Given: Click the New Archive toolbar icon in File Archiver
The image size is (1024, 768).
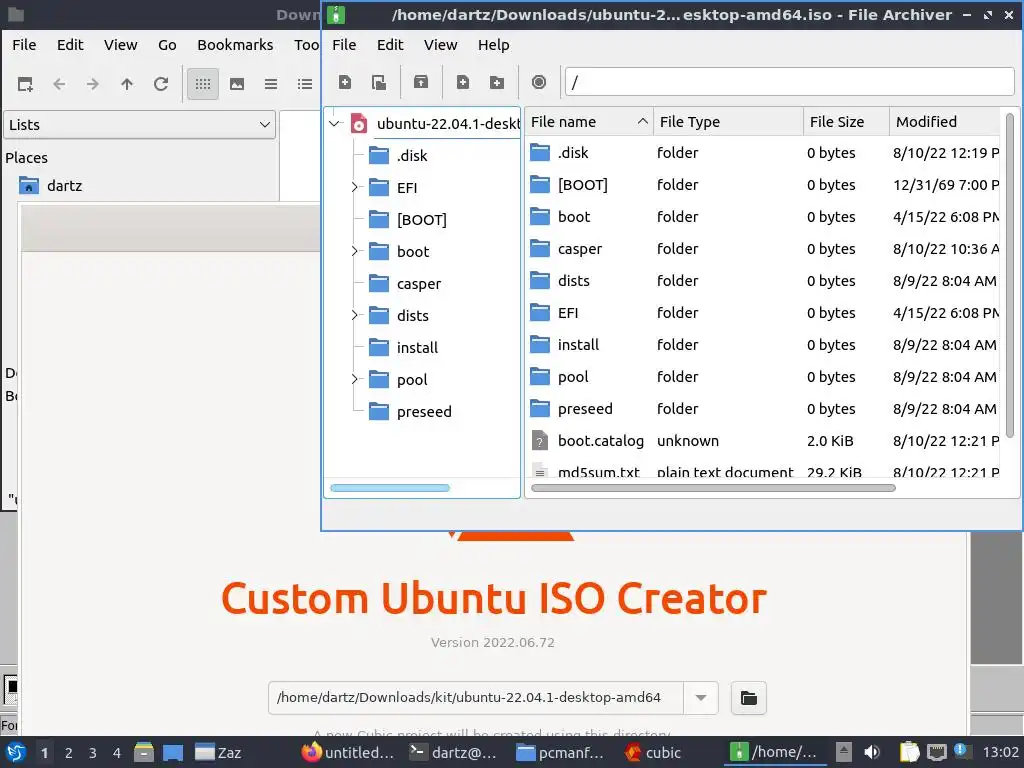Looking at the screenshot, I should (x=345, y=82).
